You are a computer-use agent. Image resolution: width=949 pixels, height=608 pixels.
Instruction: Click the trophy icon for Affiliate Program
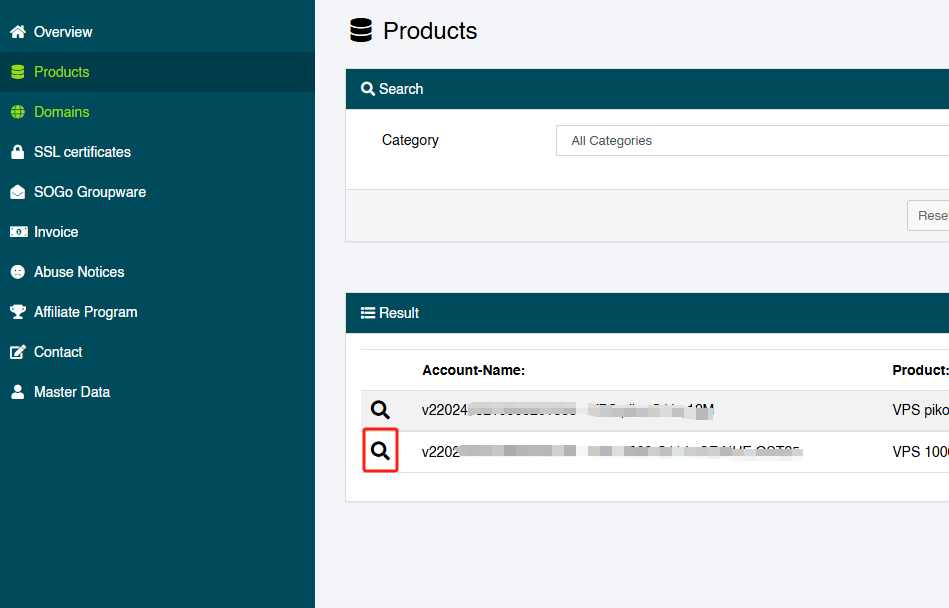(17, 312)
